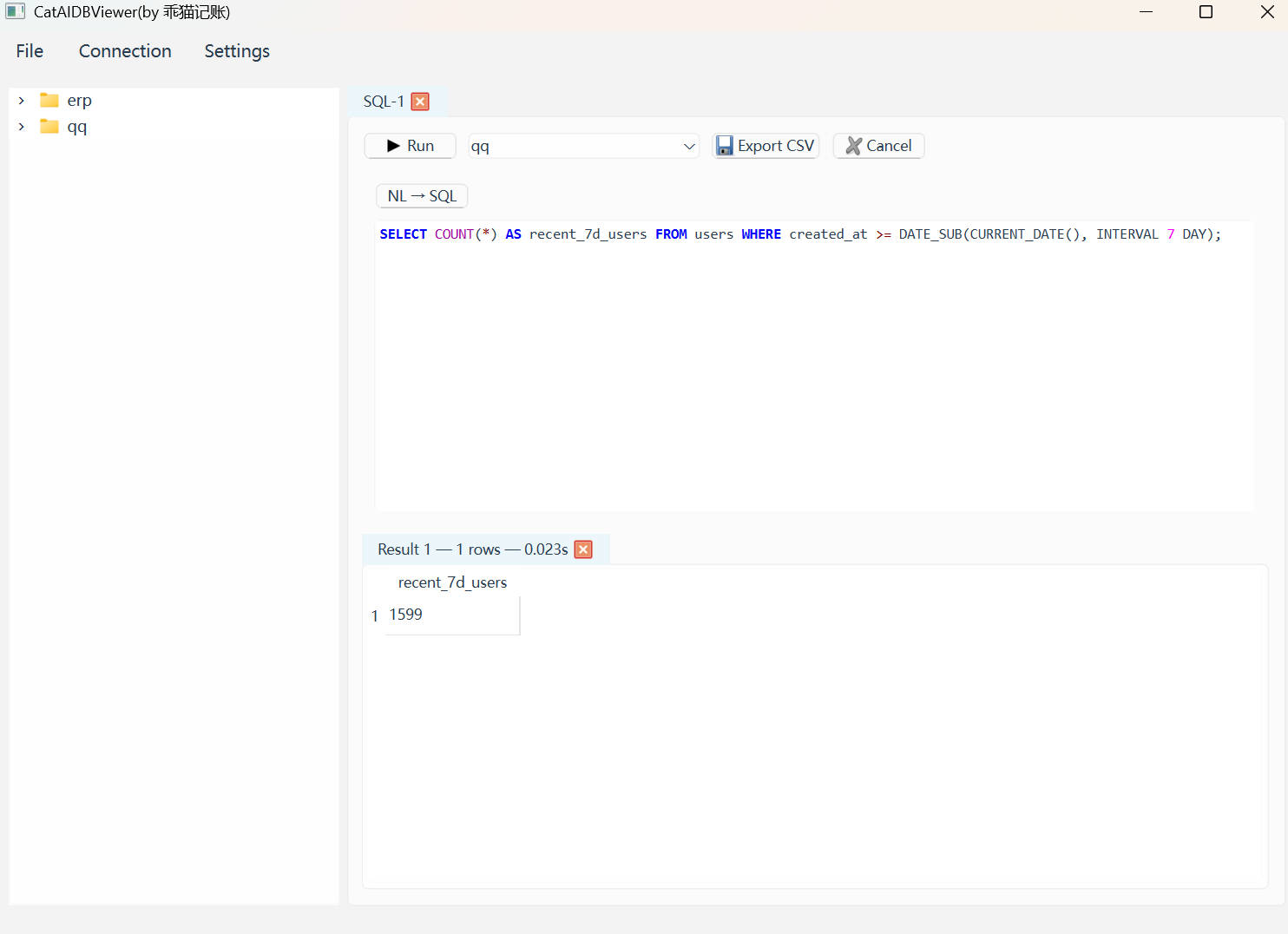The image size is (1288, 934).
Task: Click the WHERE keyword in the query
Action: coord(761,234)
